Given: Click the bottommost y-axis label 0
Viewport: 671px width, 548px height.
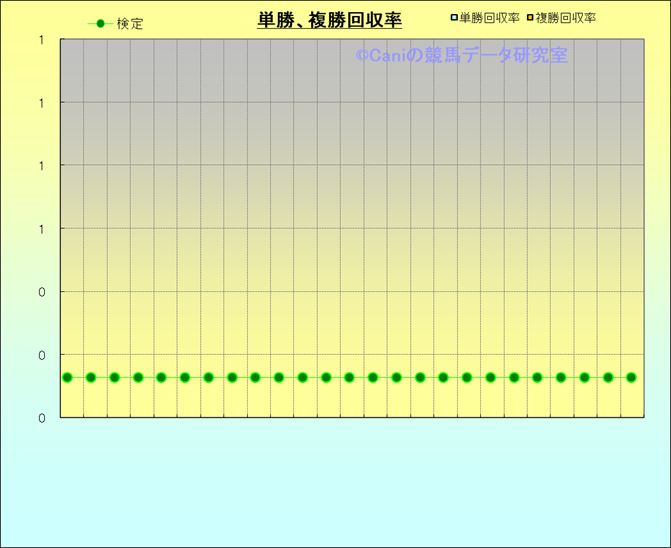Looking at the screenshot, I should click(x=41, y=418).
